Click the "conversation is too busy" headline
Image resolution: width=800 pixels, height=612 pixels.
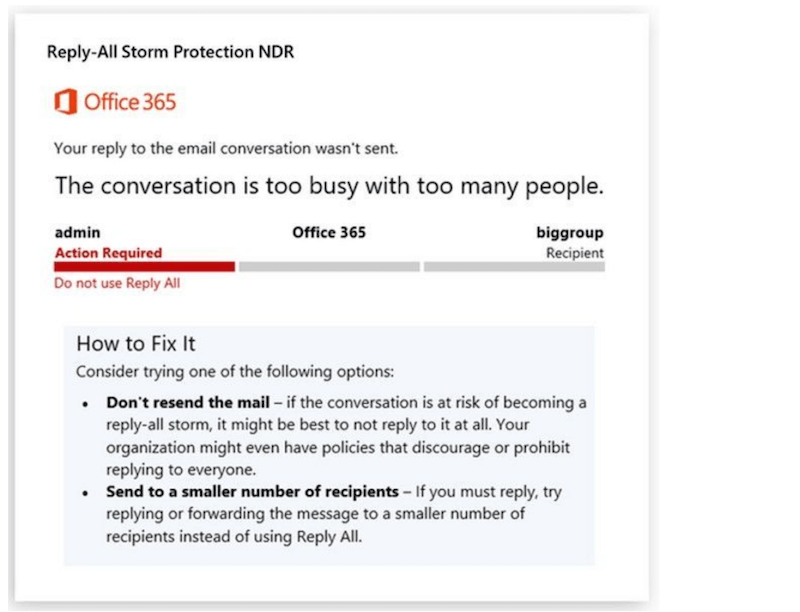coord(329,186)
